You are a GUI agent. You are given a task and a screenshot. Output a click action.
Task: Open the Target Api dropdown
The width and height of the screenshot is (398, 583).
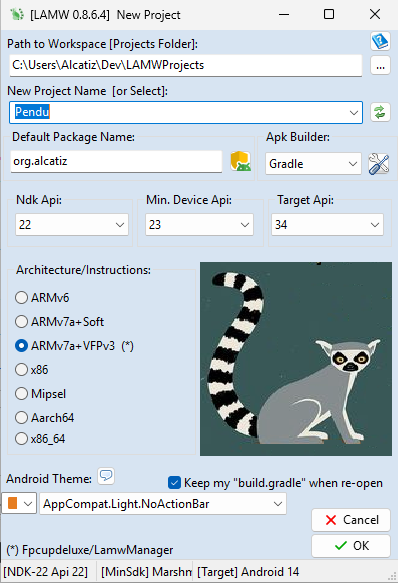tap(375, 225)
